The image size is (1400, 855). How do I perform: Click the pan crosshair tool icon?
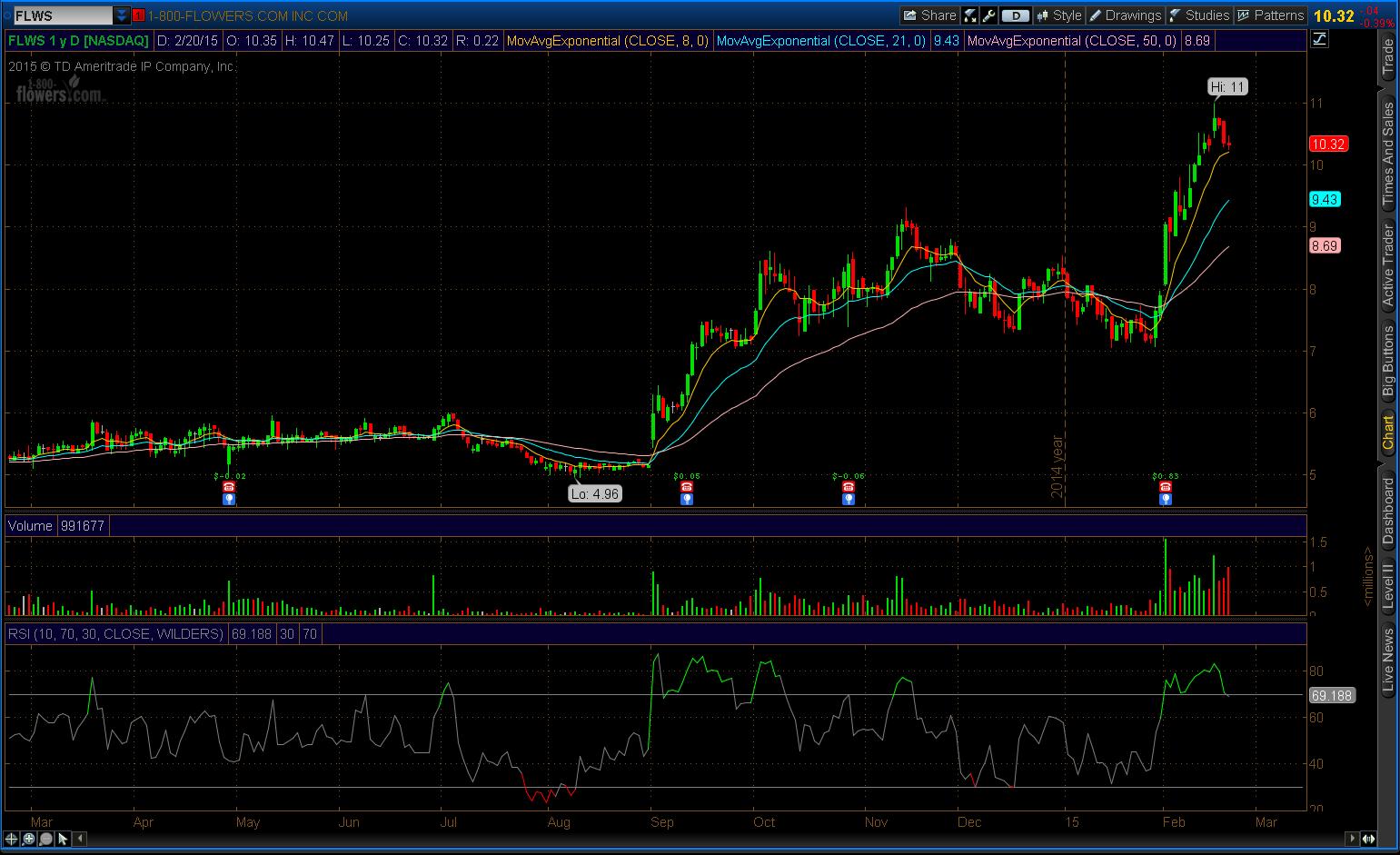12,839
